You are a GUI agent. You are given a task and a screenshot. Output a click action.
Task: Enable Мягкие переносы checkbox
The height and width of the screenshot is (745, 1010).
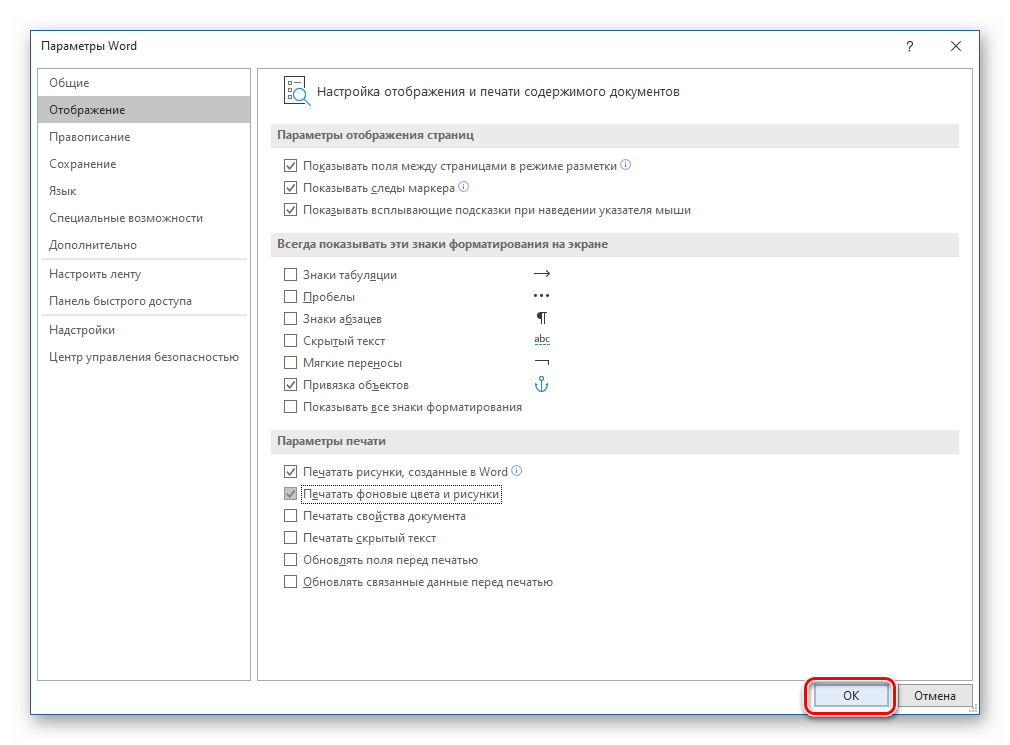coord(291,363)
